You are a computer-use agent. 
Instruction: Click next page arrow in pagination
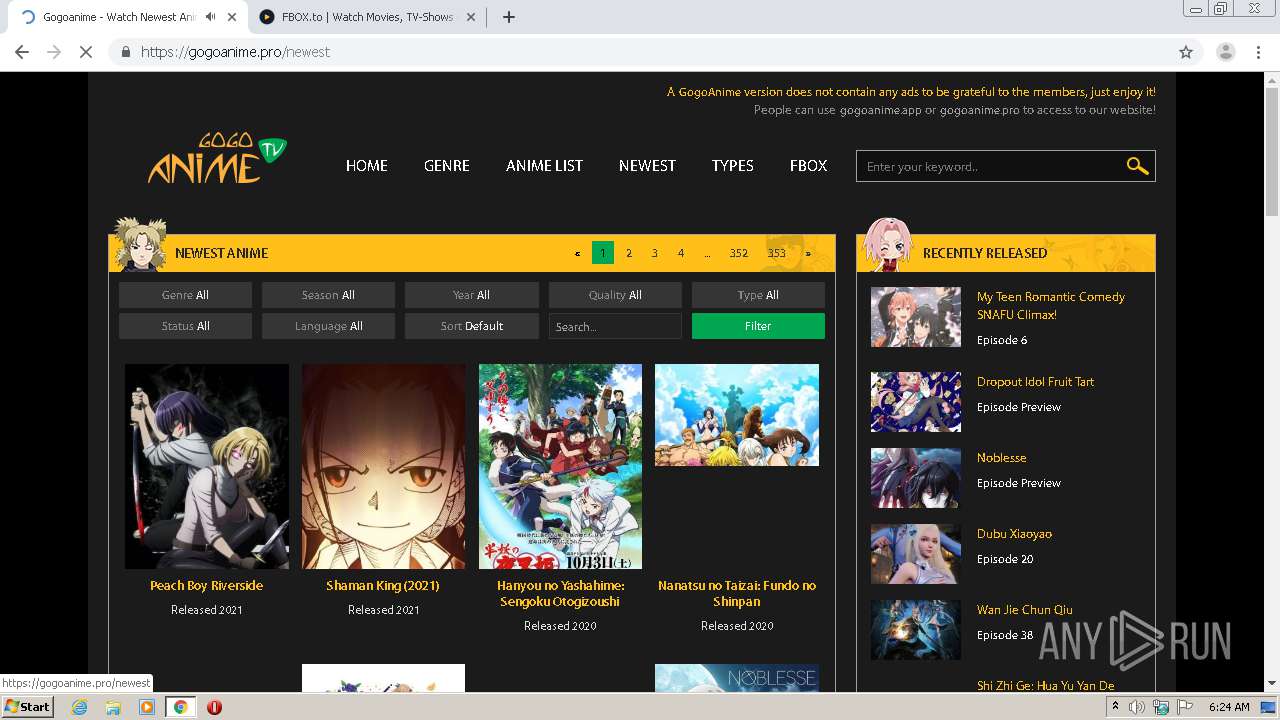pyautogui.click(x=808, y=253)
